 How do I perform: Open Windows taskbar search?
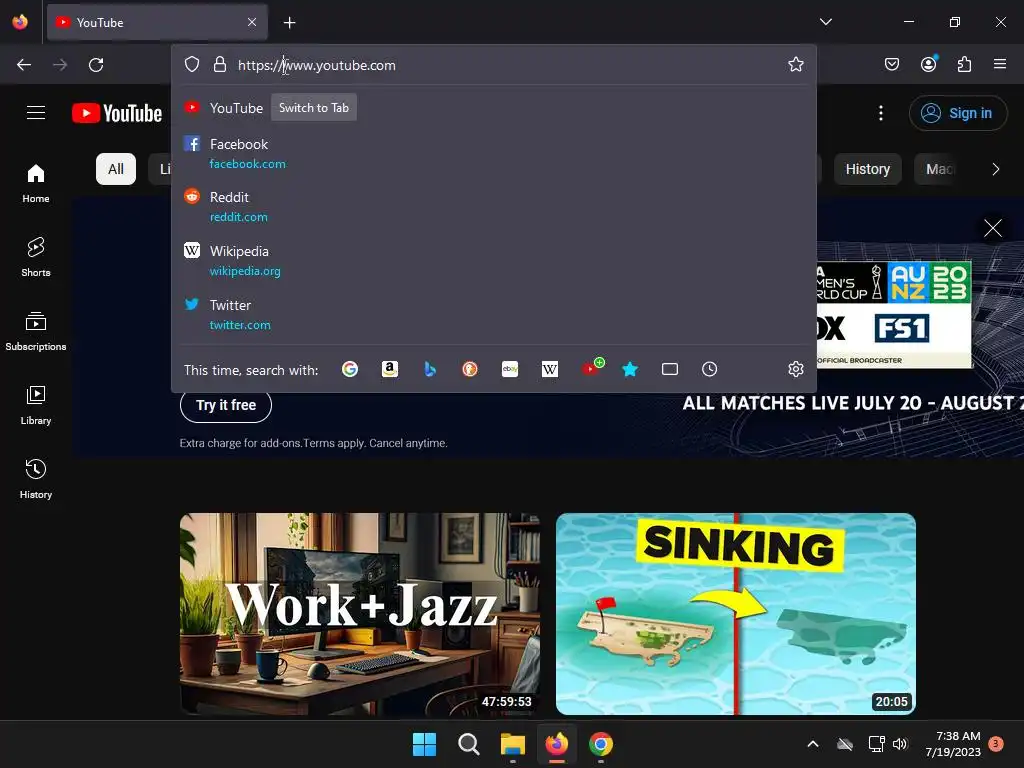tap(468, 744)
